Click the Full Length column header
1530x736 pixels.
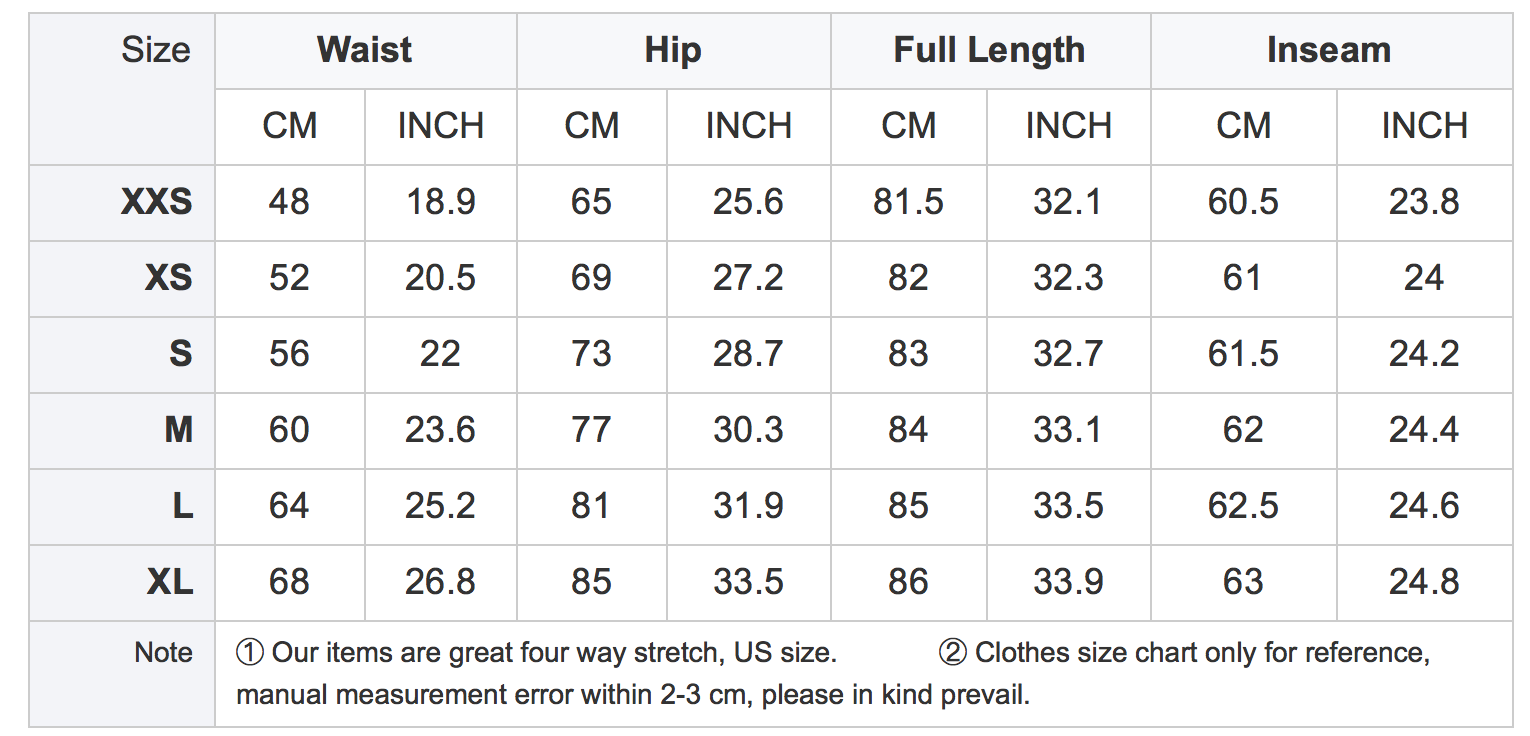point(989,50)
